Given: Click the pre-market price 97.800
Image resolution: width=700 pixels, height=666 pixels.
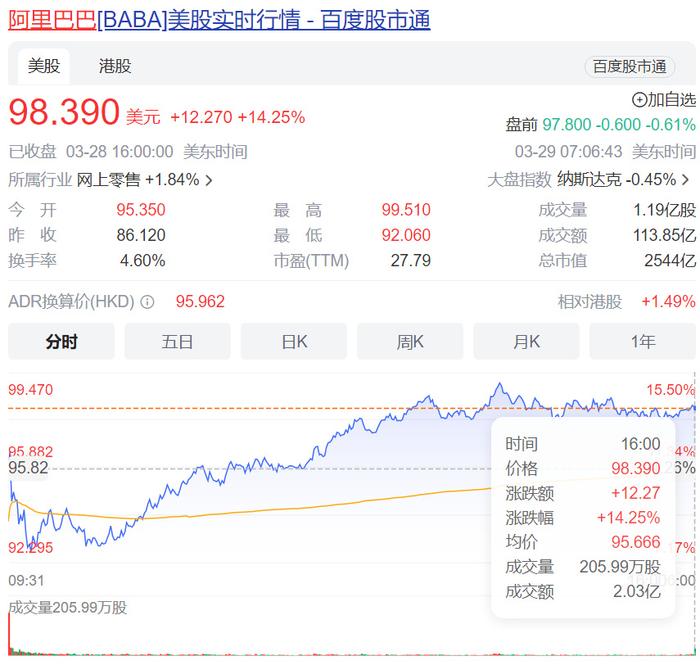Looking at the screenshot, I should tap(567, 125).
